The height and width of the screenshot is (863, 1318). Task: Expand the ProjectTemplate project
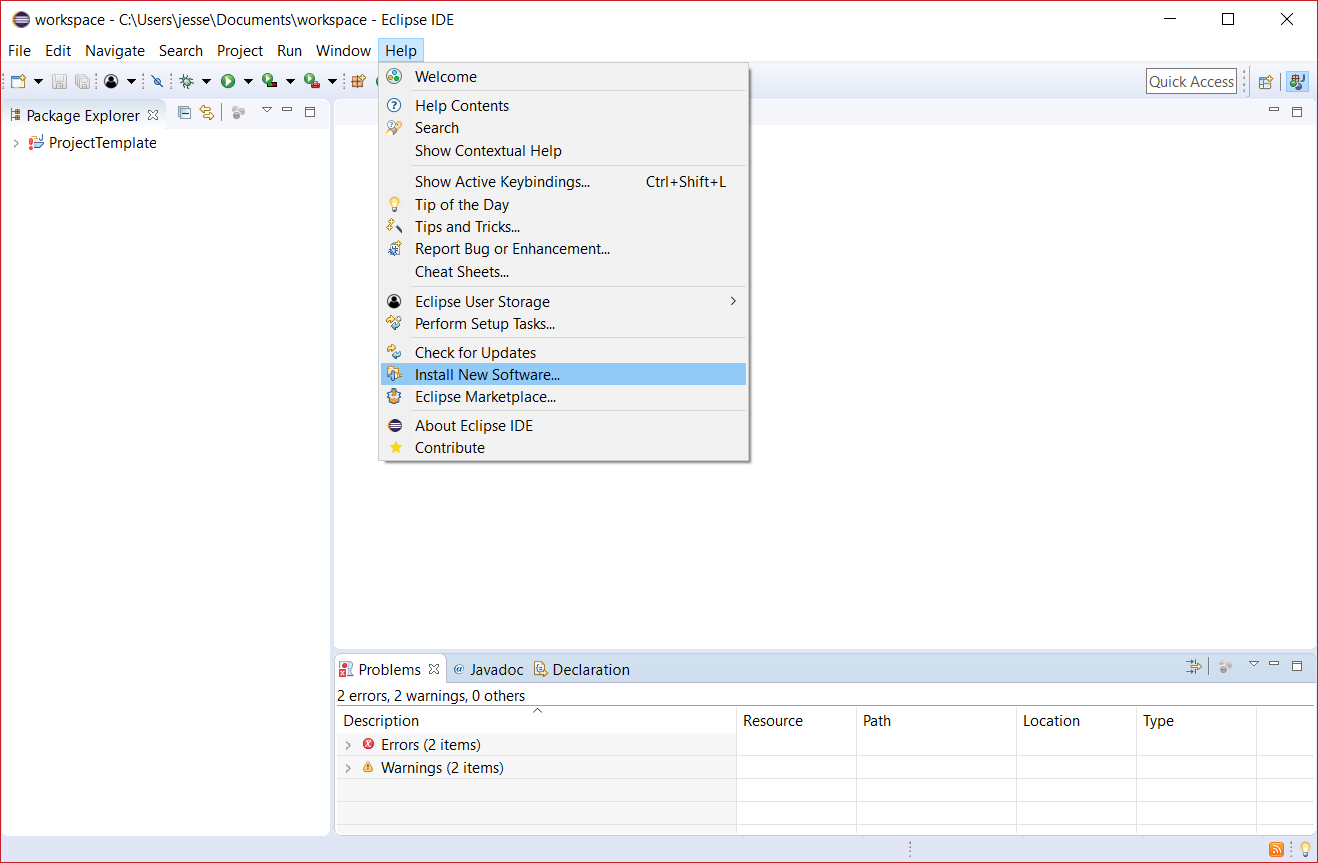click(15, 143)
